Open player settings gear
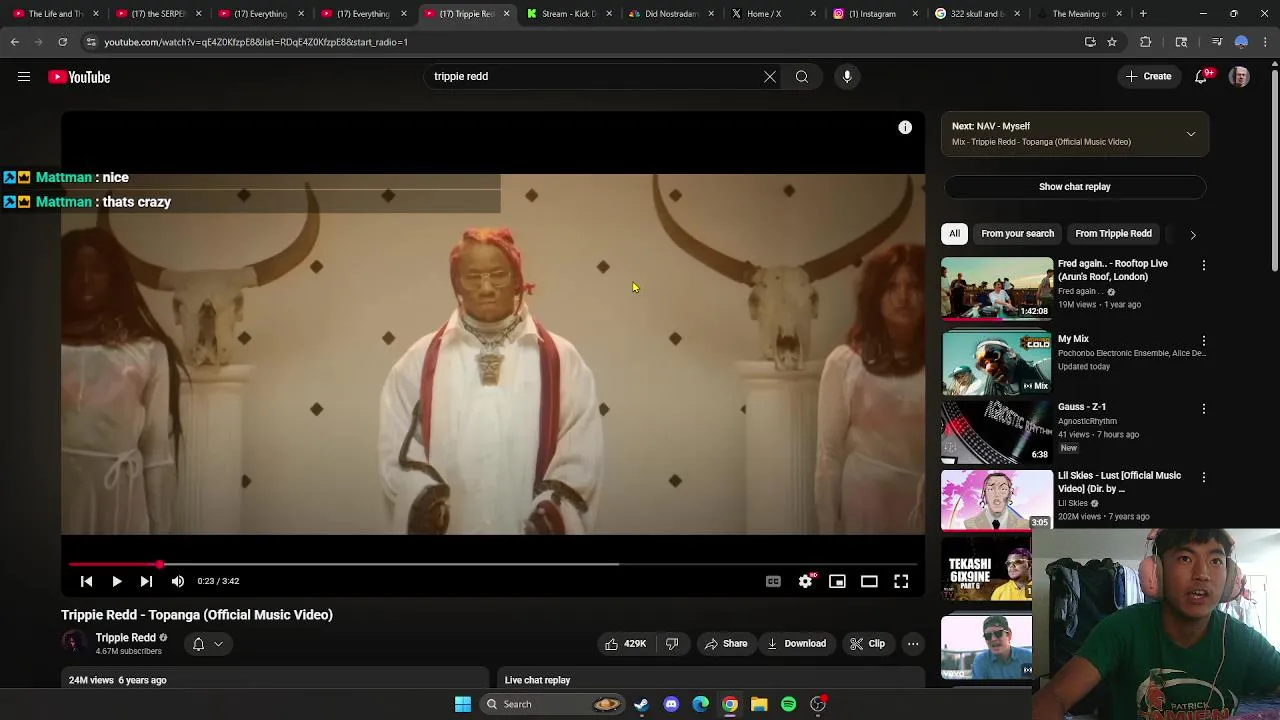This screenshot has height=720, width=1280. click(x=805, y=581)
